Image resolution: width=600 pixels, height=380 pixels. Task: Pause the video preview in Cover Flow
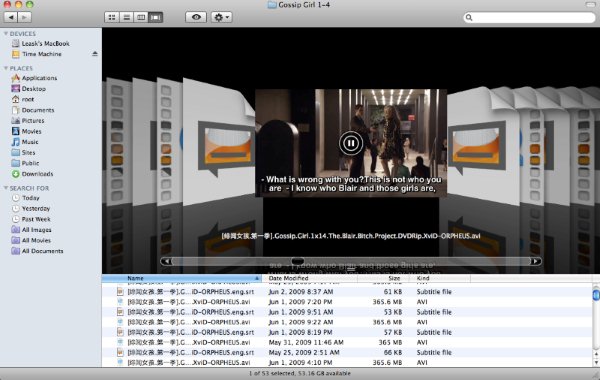[x=351, y=143]
